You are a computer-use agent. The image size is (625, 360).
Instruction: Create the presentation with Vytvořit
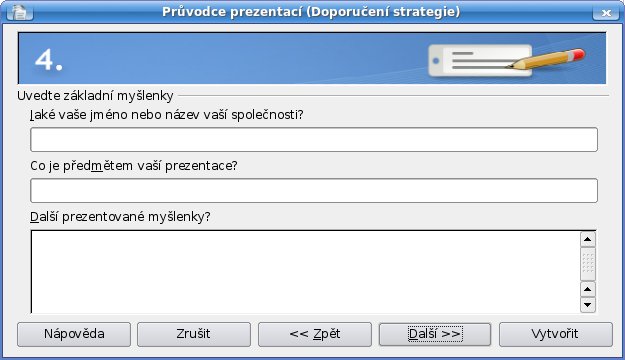pos(555,334)
